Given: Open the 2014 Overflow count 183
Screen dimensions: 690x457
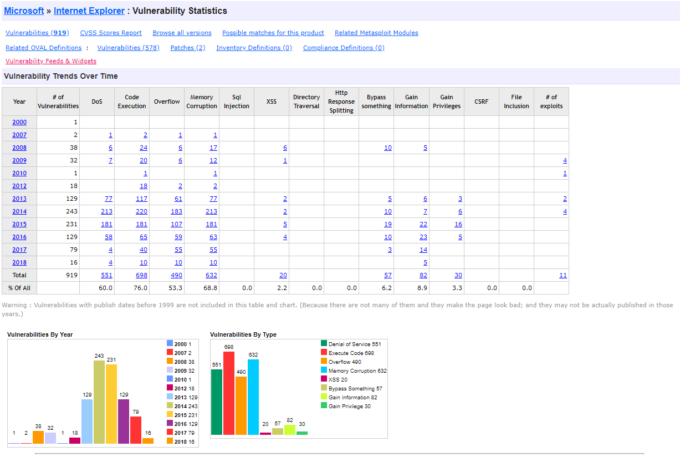Looking at the screenshot, I should pos(176,212).
